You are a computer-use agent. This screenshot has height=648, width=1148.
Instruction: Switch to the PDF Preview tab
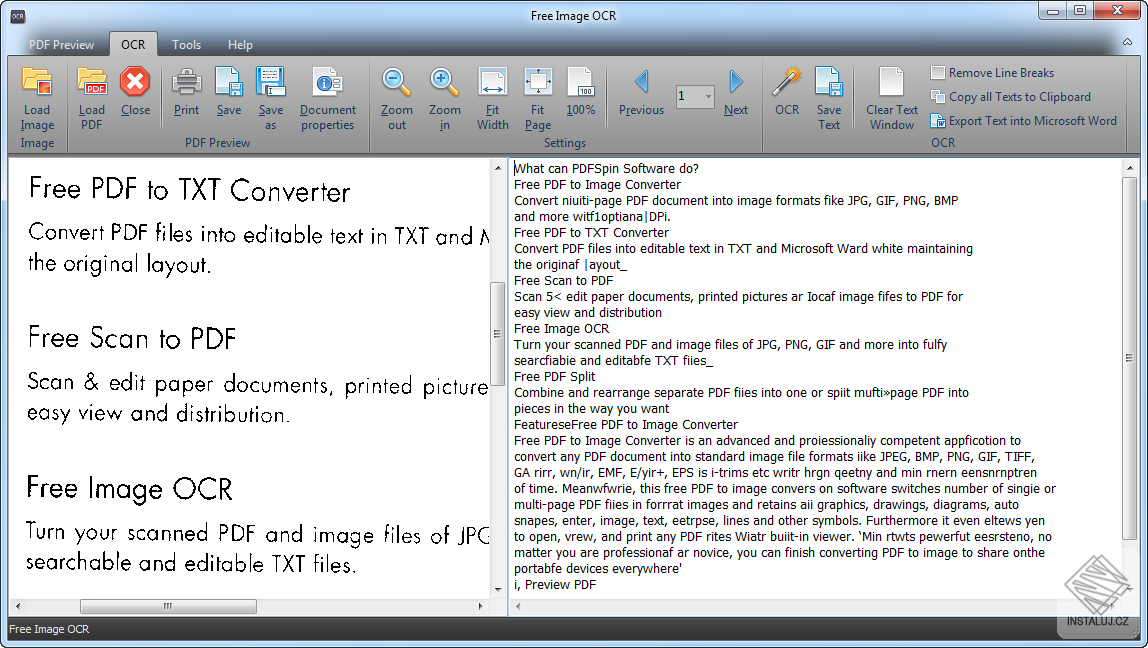pyautogui.click(x=62, y=45)
